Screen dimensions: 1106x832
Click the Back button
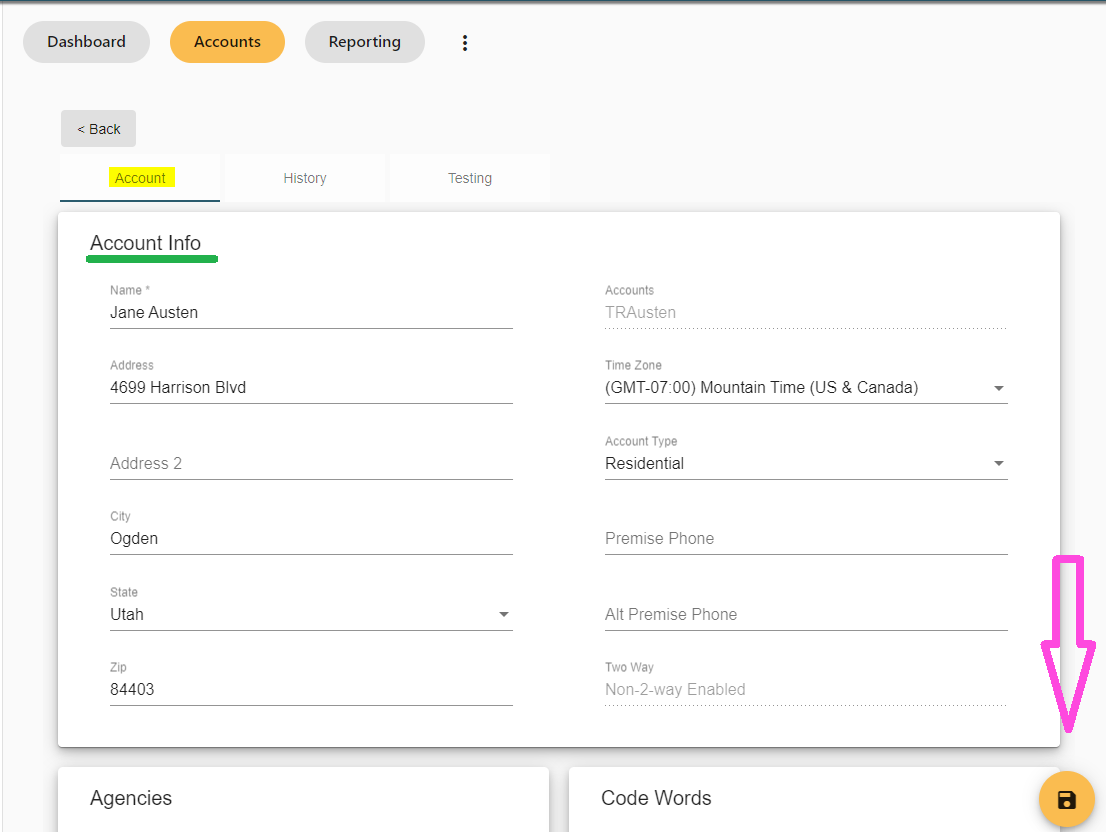98,129
